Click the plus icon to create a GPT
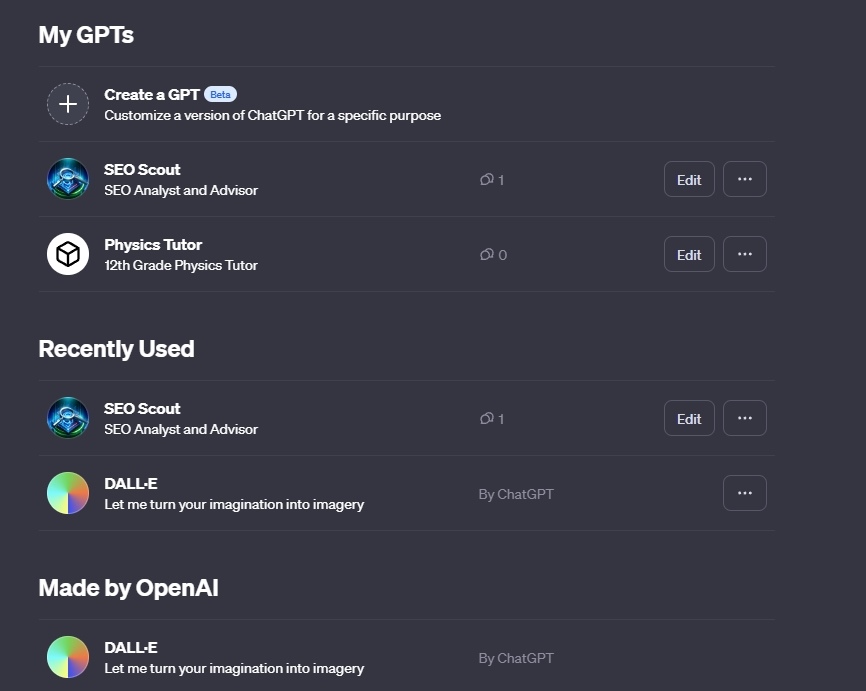Image resolution: width=866 pixels, height=691 pixels. [x=67, y=103]
